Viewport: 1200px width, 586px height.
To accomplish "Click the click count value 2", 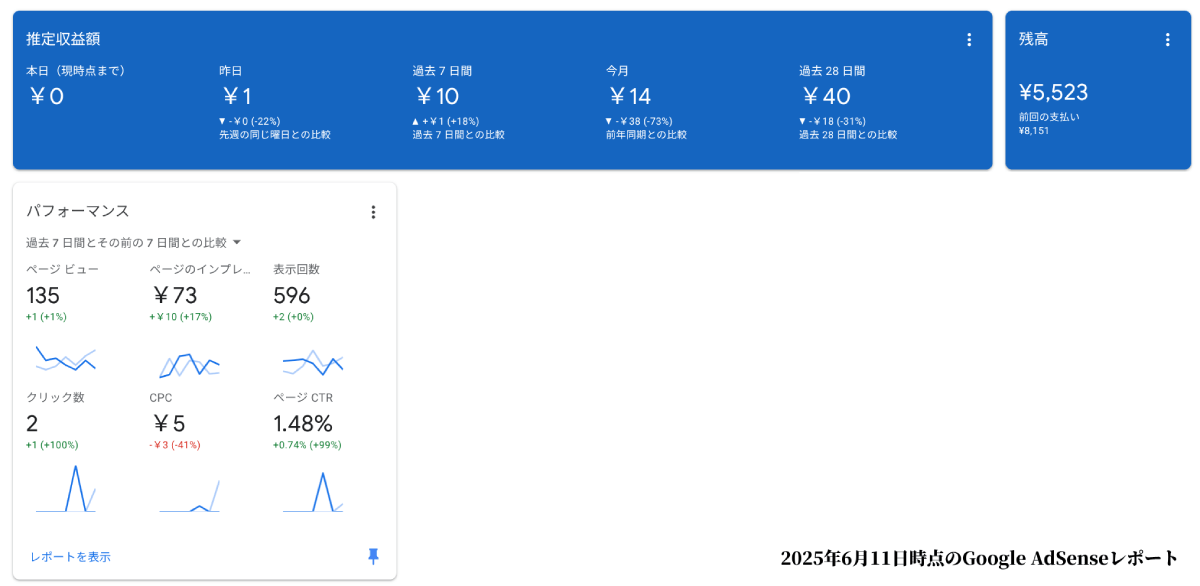I will (x=32, y=424).
